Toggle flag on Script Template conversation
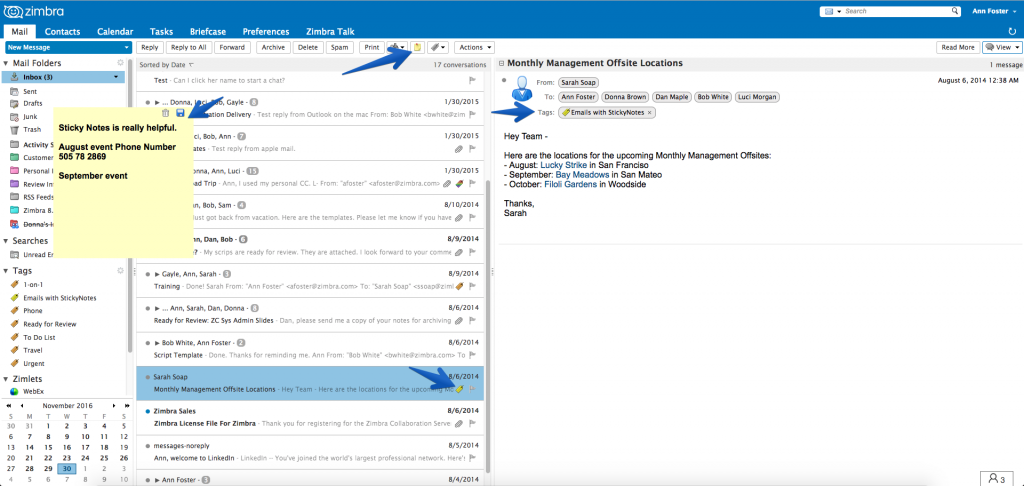The height and width of the screenshot is (486, 1024). coord(472,355)
